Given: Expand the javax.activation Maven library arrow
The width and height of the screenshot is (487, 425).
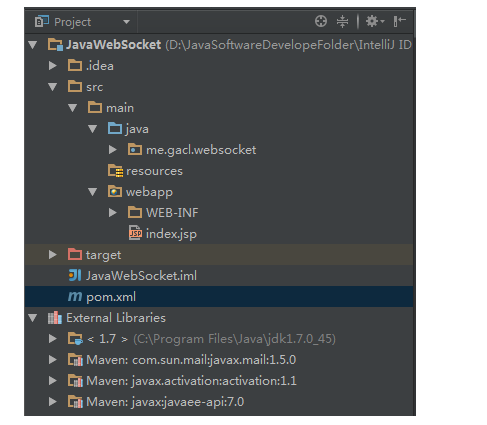Looking at the screenshot, I should coord(53,381).
